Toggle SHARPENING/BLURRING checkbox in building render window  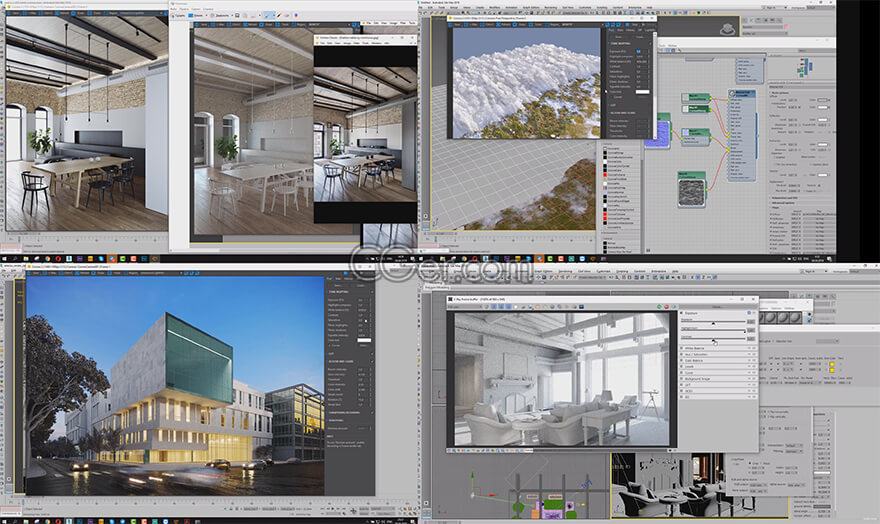click(x=370, y=413)
